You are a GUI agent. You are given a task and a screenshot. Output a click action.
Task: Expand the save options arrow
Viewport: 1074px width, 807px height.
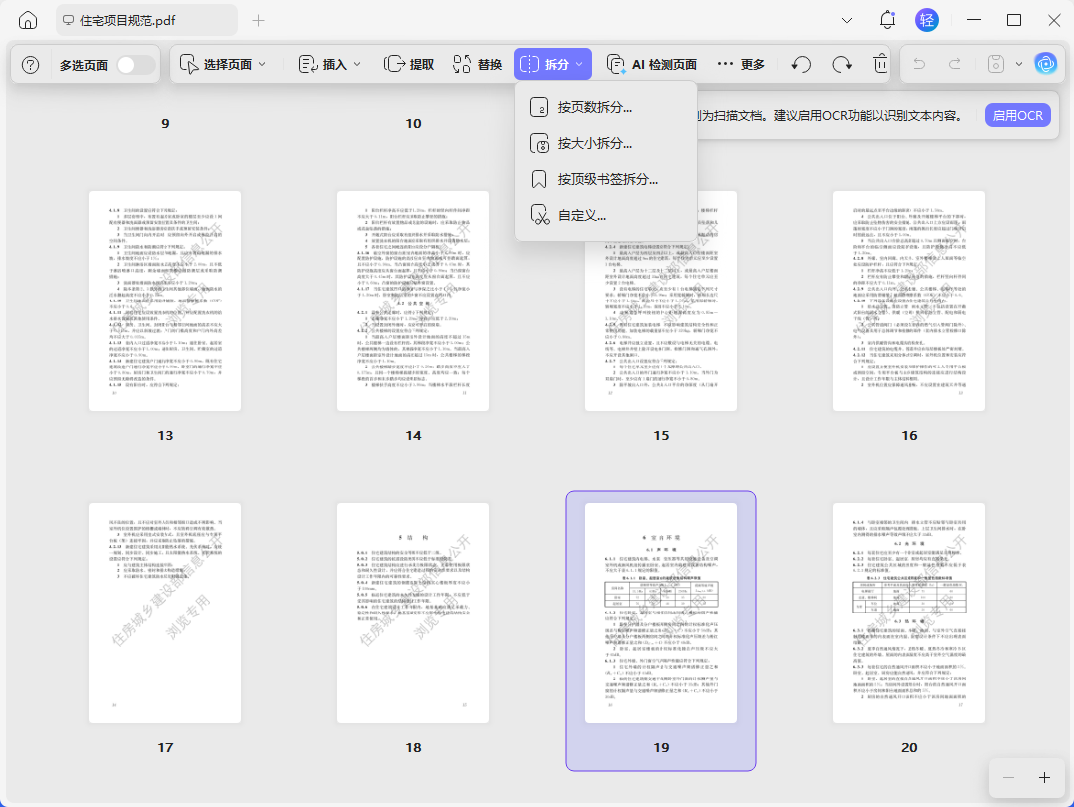click(1019, 64)
